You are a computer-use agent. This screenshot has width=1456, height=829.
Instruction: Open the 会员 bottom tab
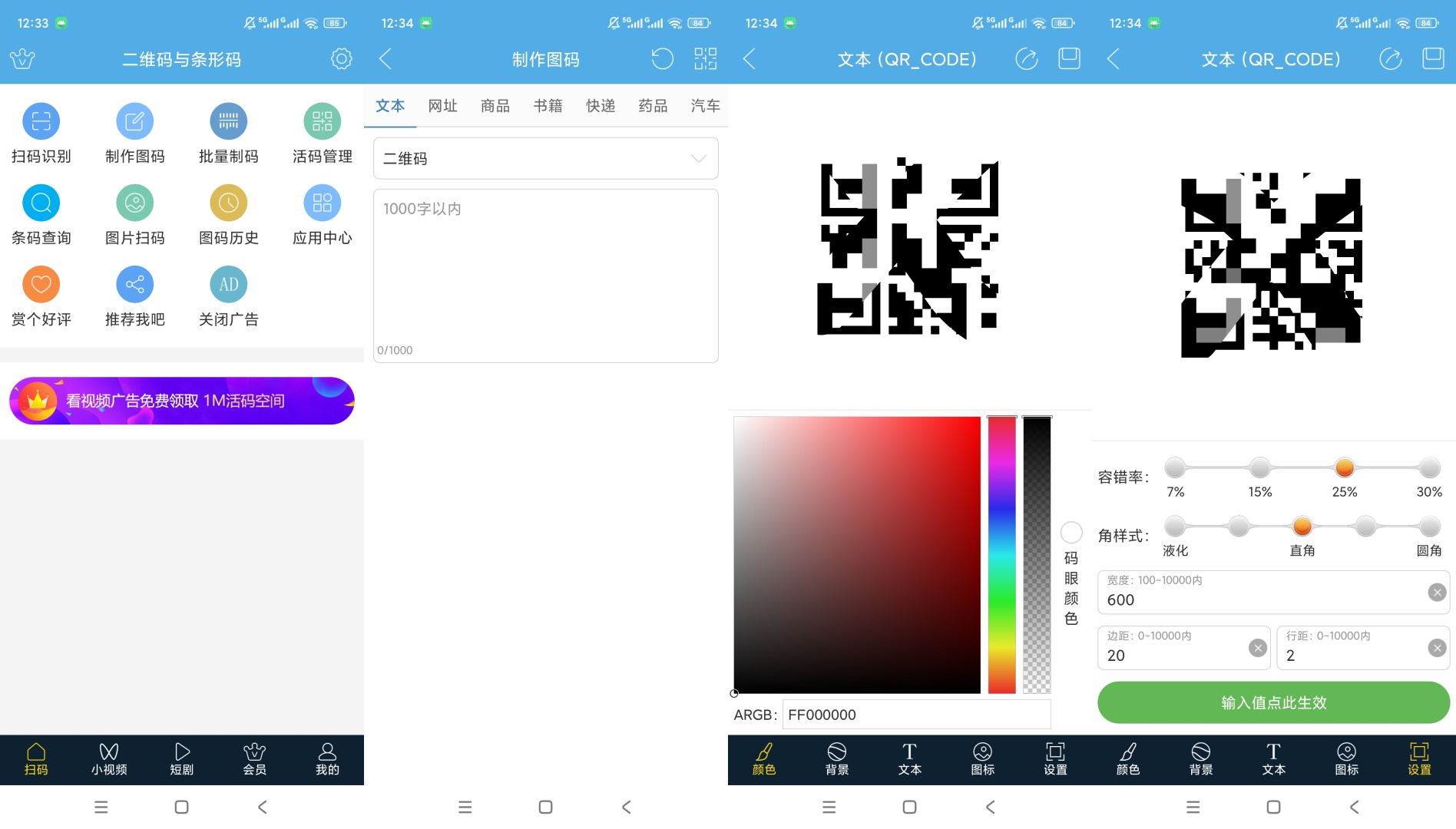coord(254,759)
